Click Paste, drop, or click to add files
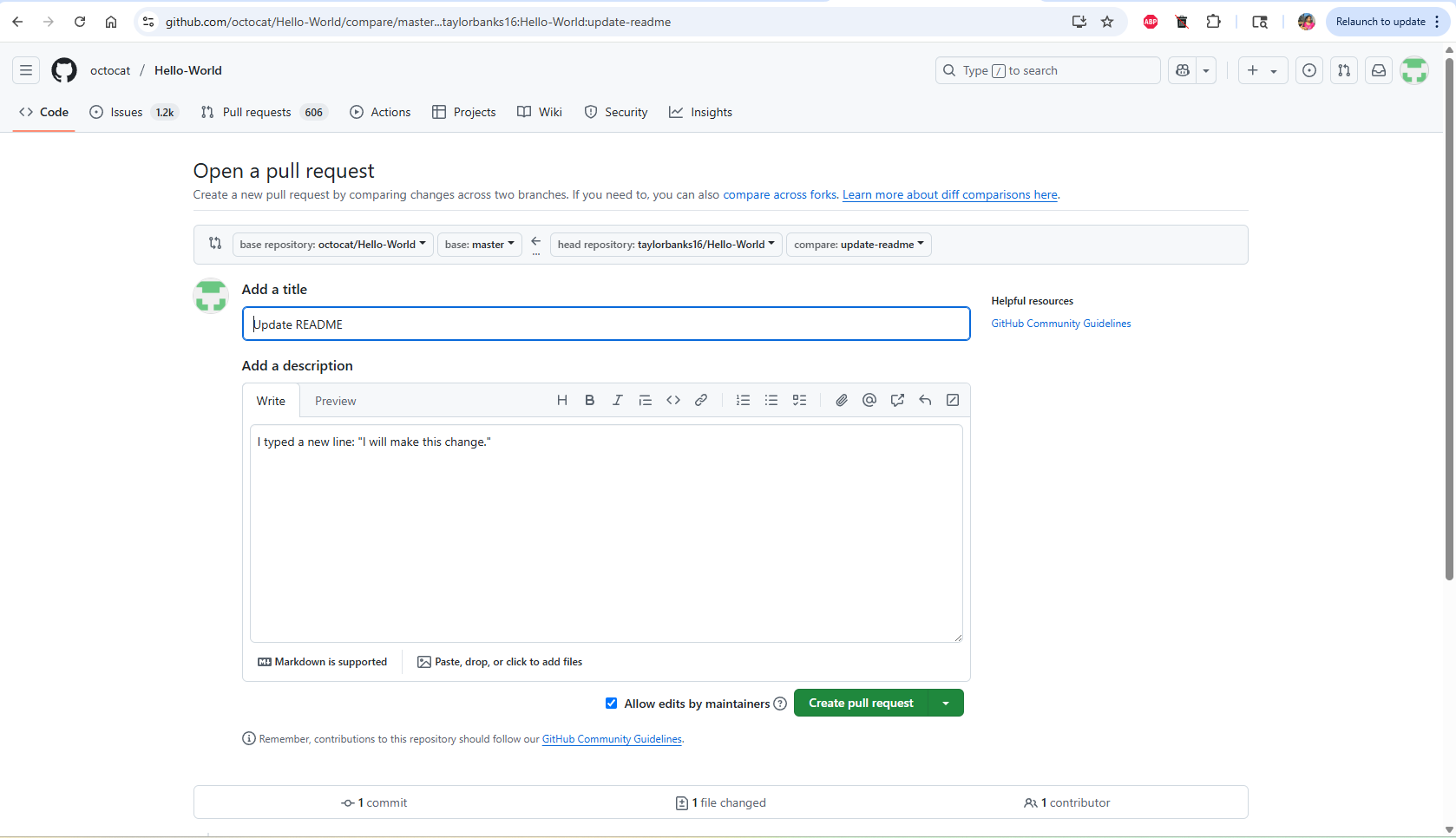Image resolution: width=1456 pixels, height=838 pixels. [x=500, y=662]
